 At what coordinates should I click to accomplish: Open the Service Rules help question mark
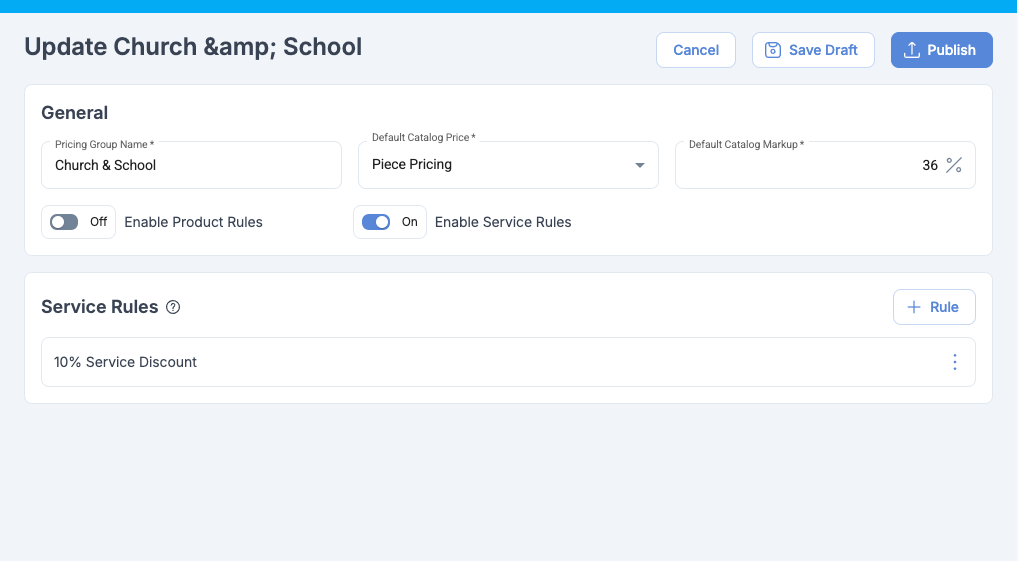coord(173,307)
